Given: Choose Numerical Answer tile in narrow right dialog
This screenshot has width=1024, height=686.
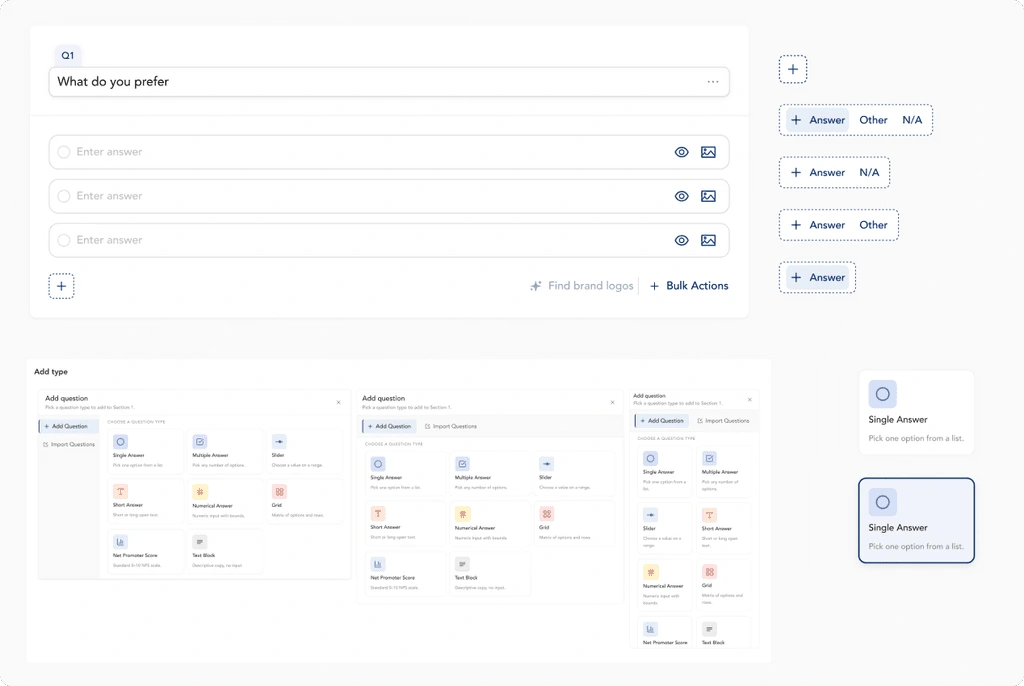Looking at the screenshot, I should tap(664, 585).
